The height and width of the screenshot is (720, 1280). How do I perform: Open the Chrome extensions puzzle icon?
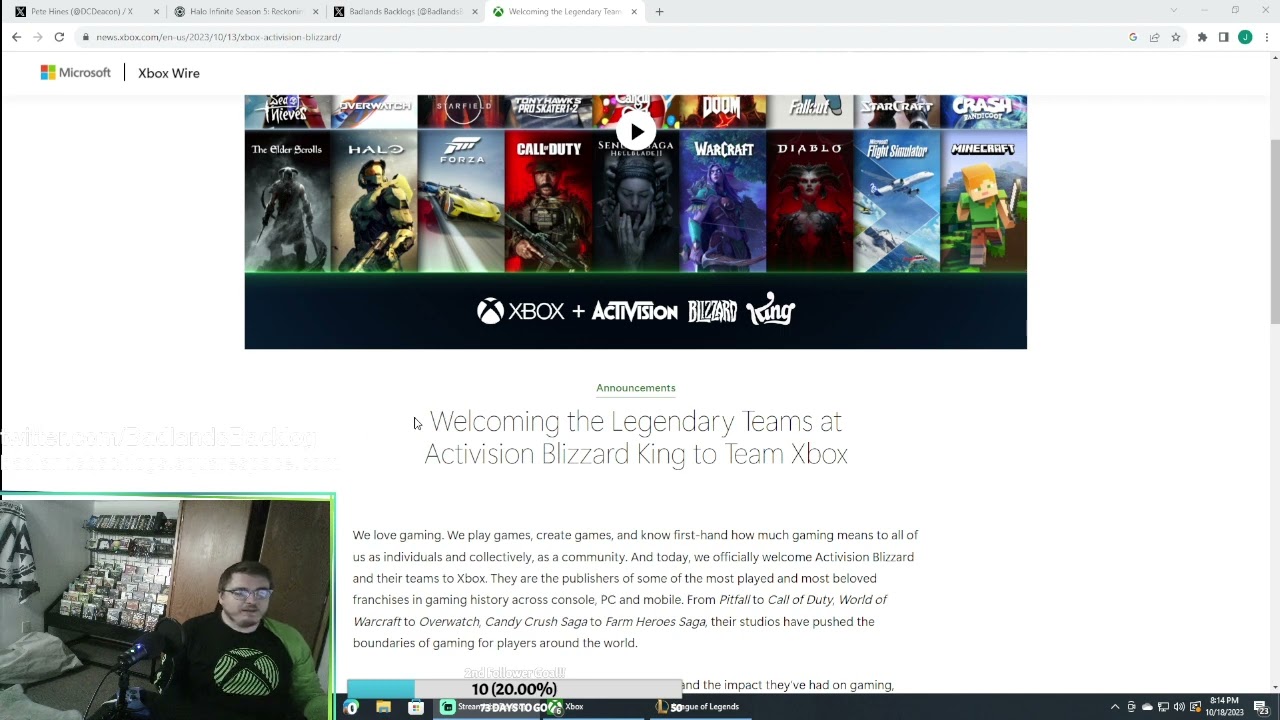[1202, 37]
